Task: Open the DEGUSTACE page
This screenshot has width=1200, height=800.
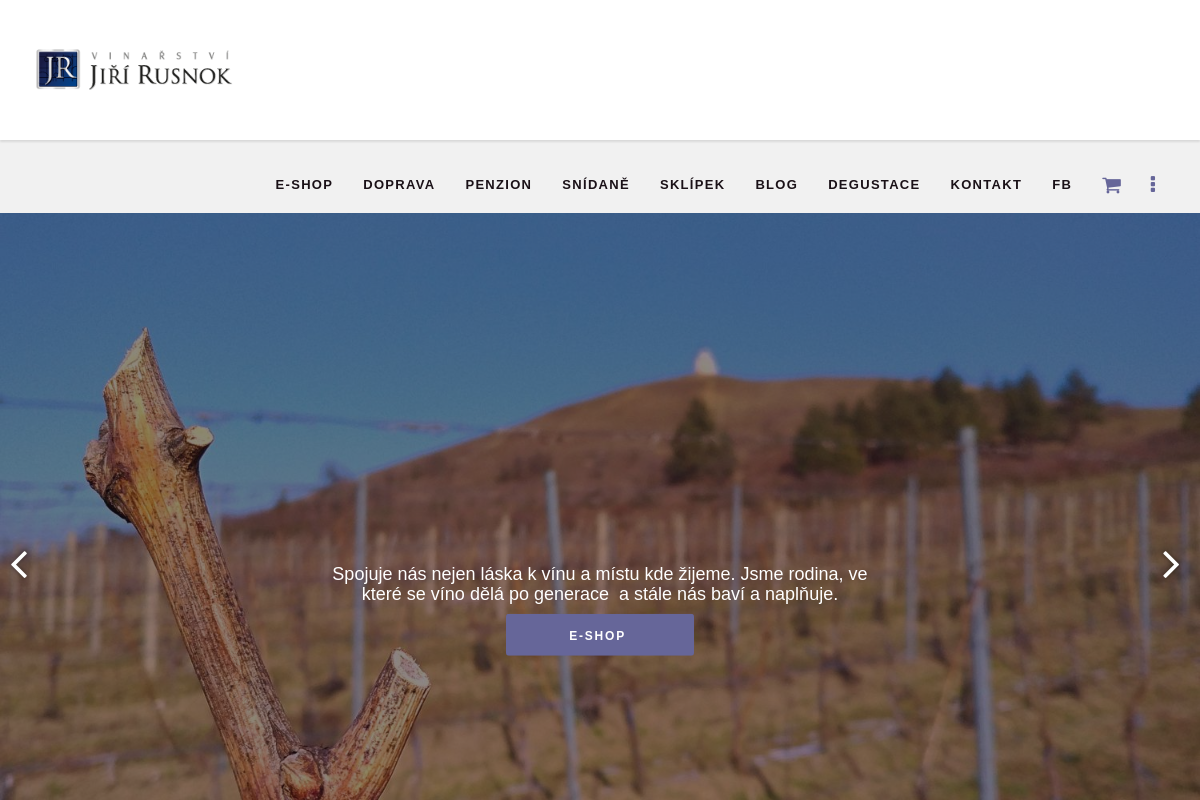Action: 874,185
